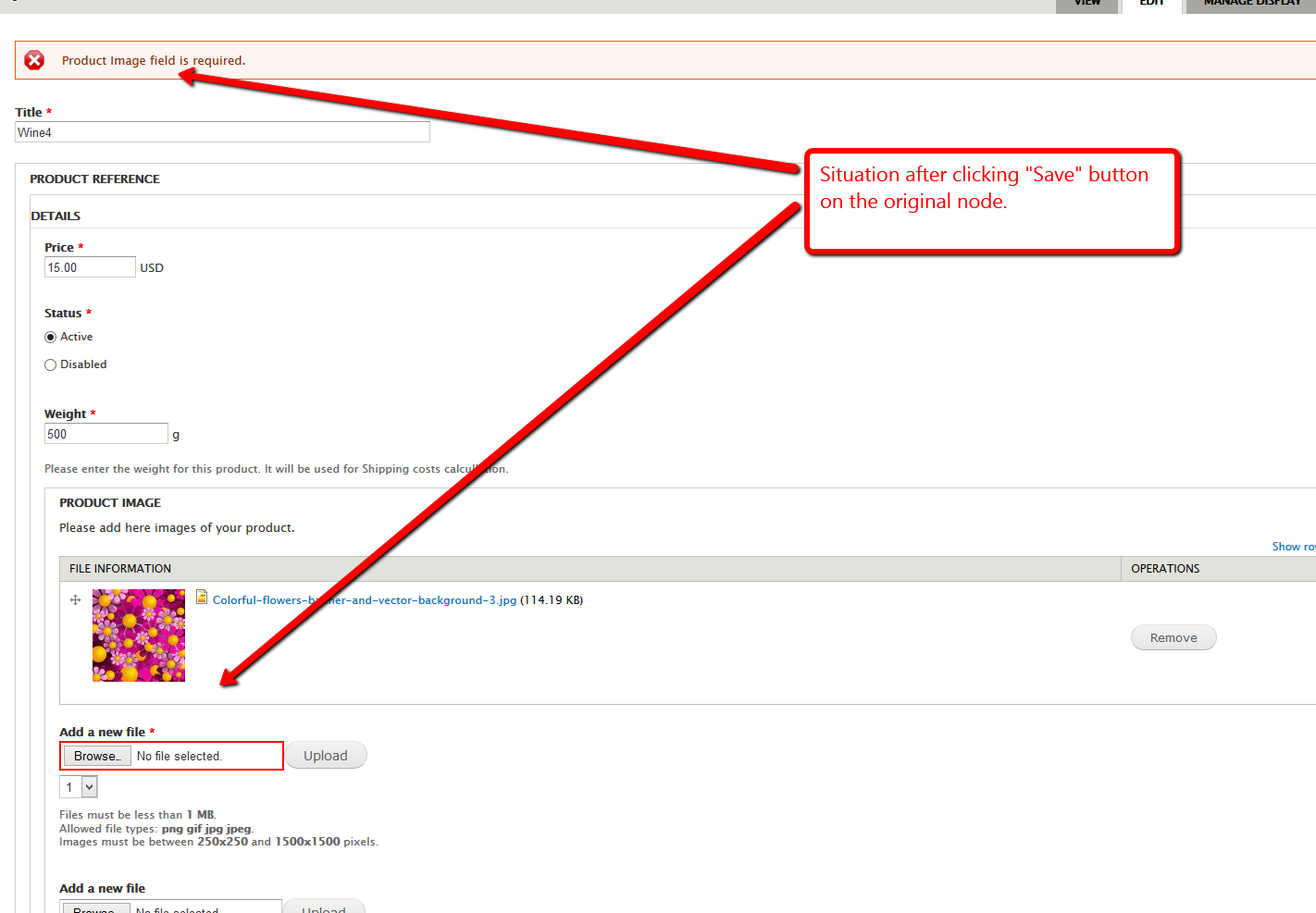Click inside the Title field containing Wine4
This screenshot has width=1316, height=913.
(x=222, y=131)
